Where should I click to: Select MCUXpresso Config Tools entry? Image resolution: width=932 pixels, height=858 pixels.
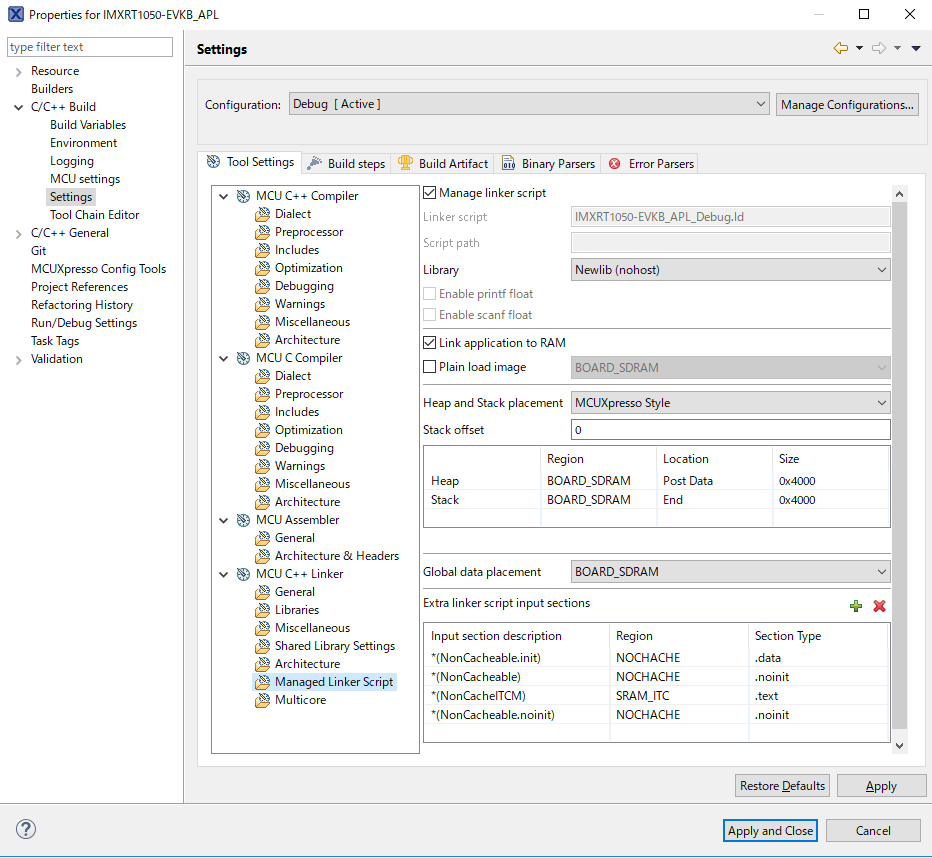(x=99, y=269)
